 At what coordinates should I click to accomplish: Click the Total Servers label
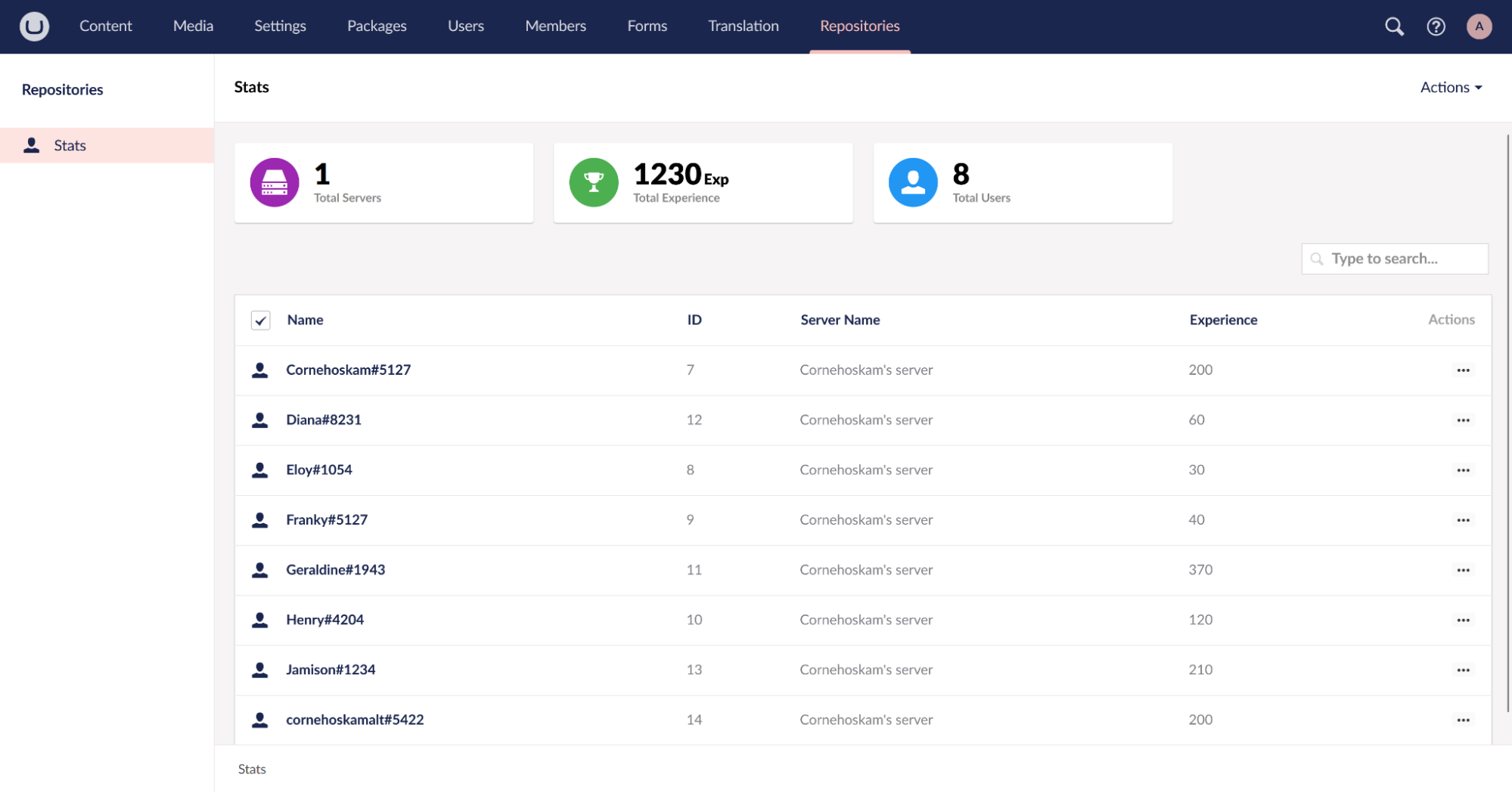pos(347,198)
